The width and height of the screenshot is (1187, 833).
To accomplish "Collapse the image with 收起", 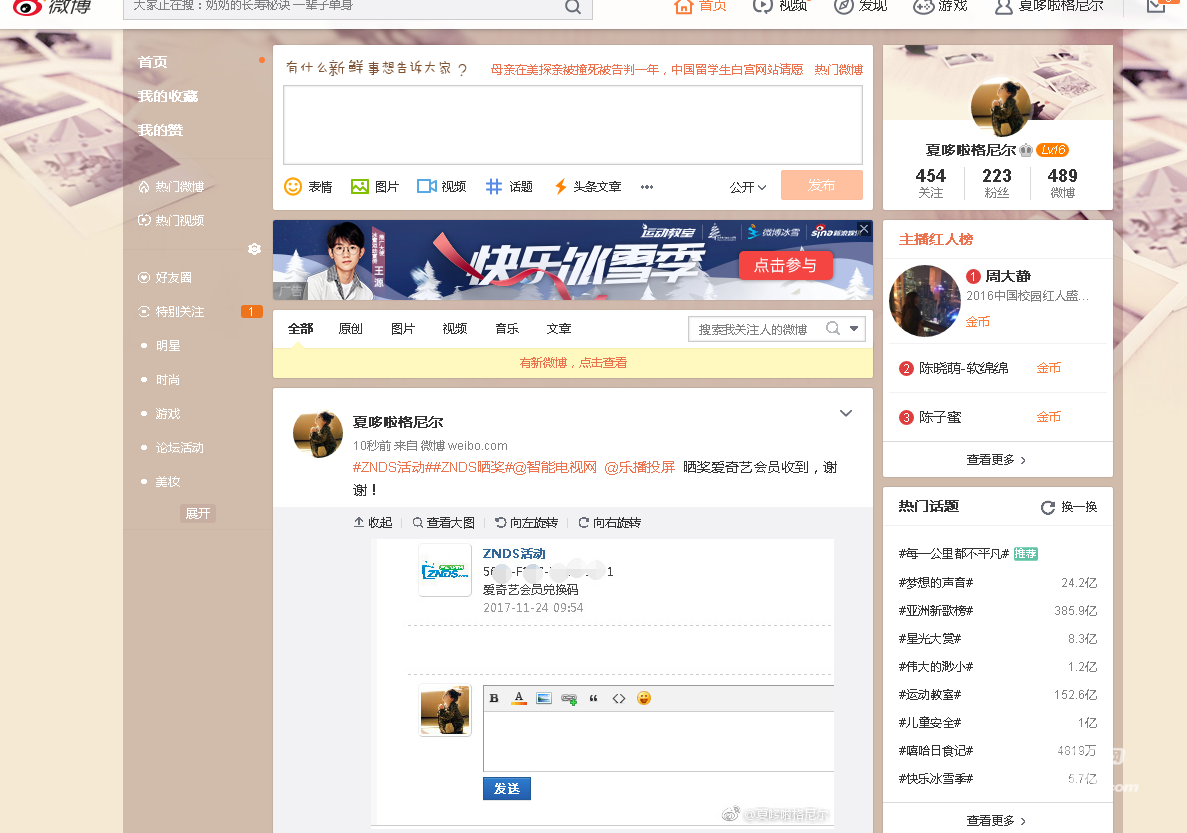I will [372, 523].
